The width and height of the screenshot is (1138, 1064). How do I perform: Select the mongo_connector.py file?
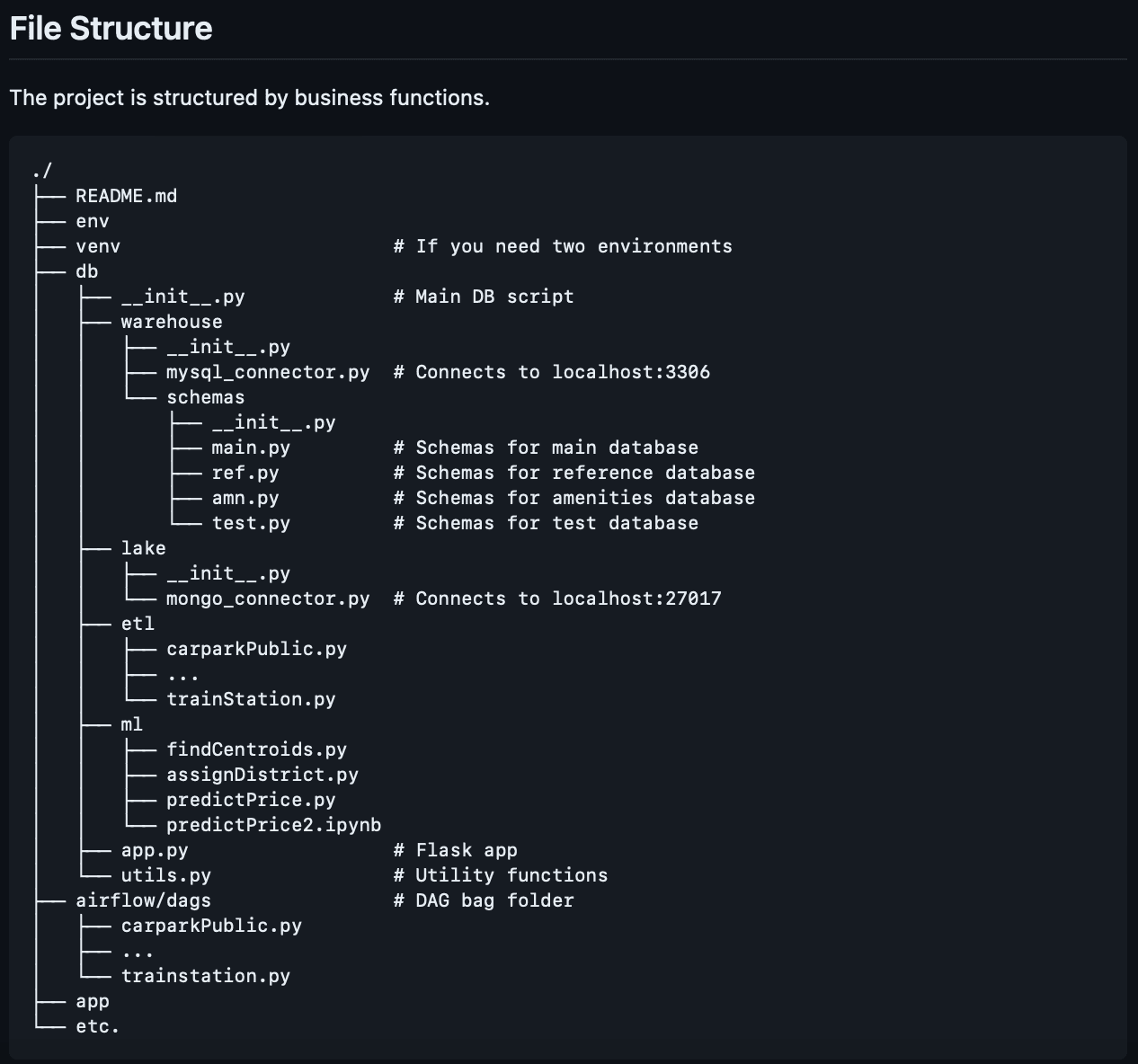267,598
